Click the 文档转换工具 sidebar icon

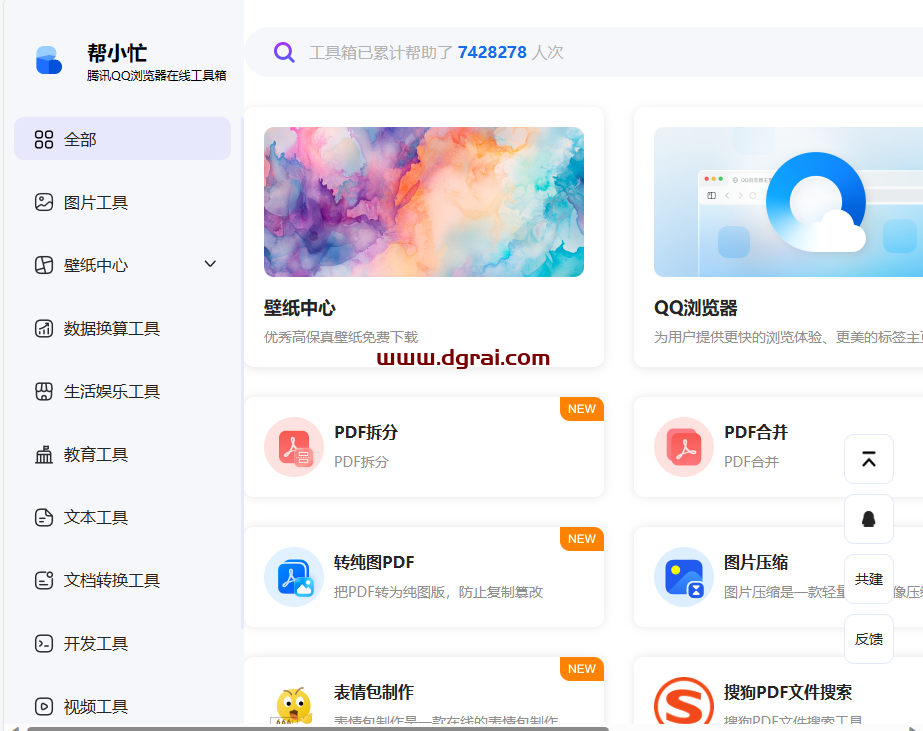pos(44,580)
